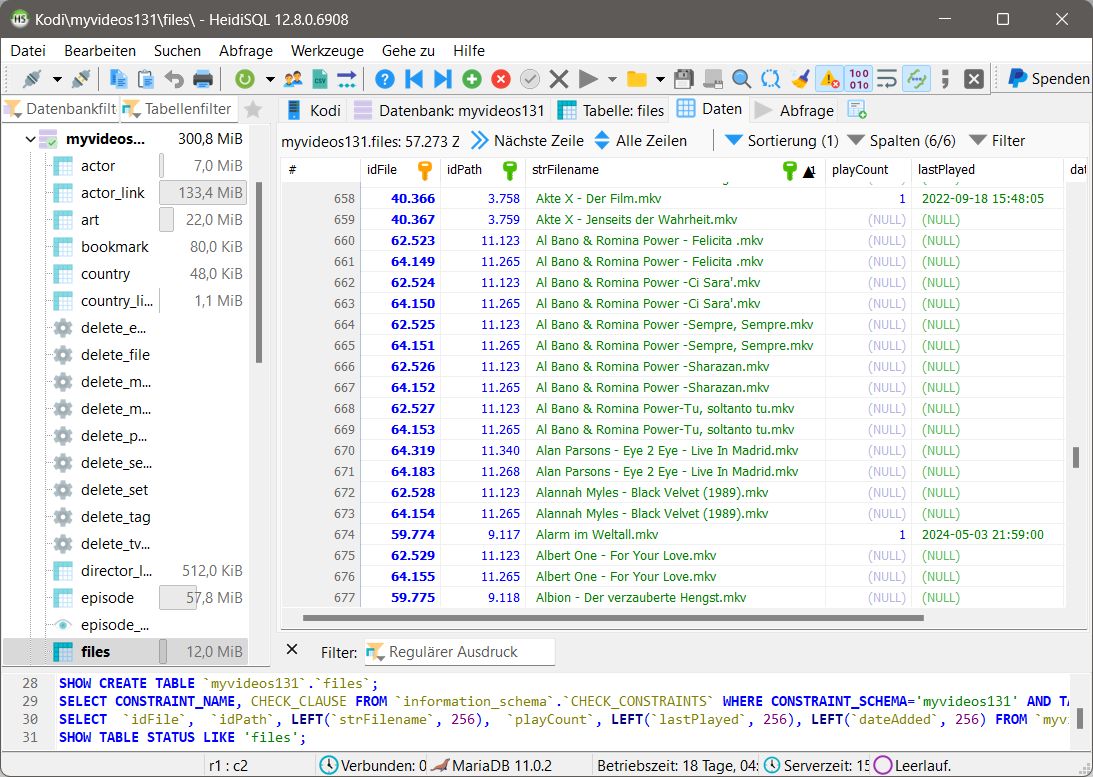Click the CSV import file icon
The image size is (1093, 777).
pyautogui.click(x=319, y=79)
